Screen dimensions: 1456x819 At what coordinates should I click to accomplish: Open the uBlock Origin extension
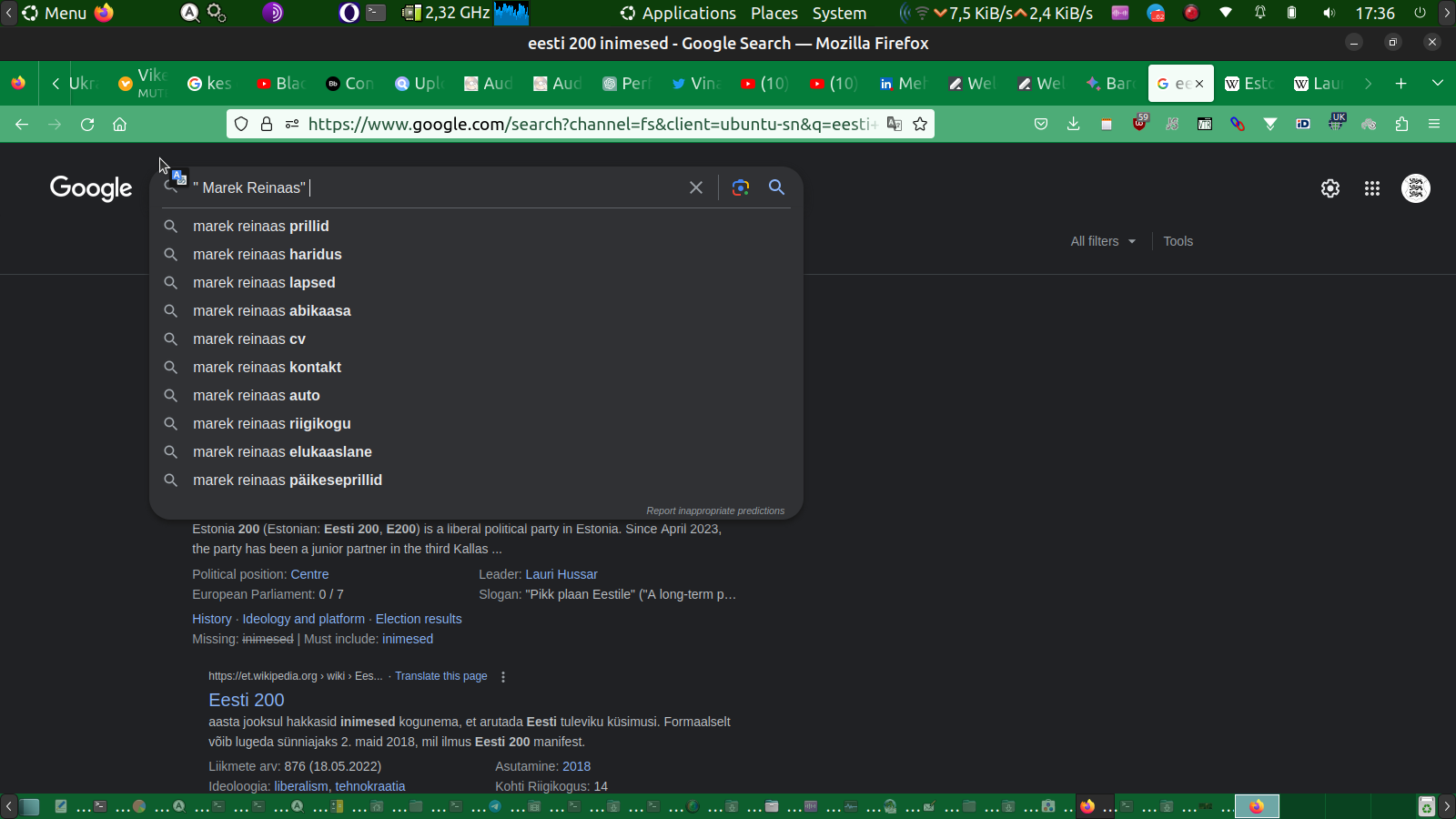click(x=1140, y=123)
